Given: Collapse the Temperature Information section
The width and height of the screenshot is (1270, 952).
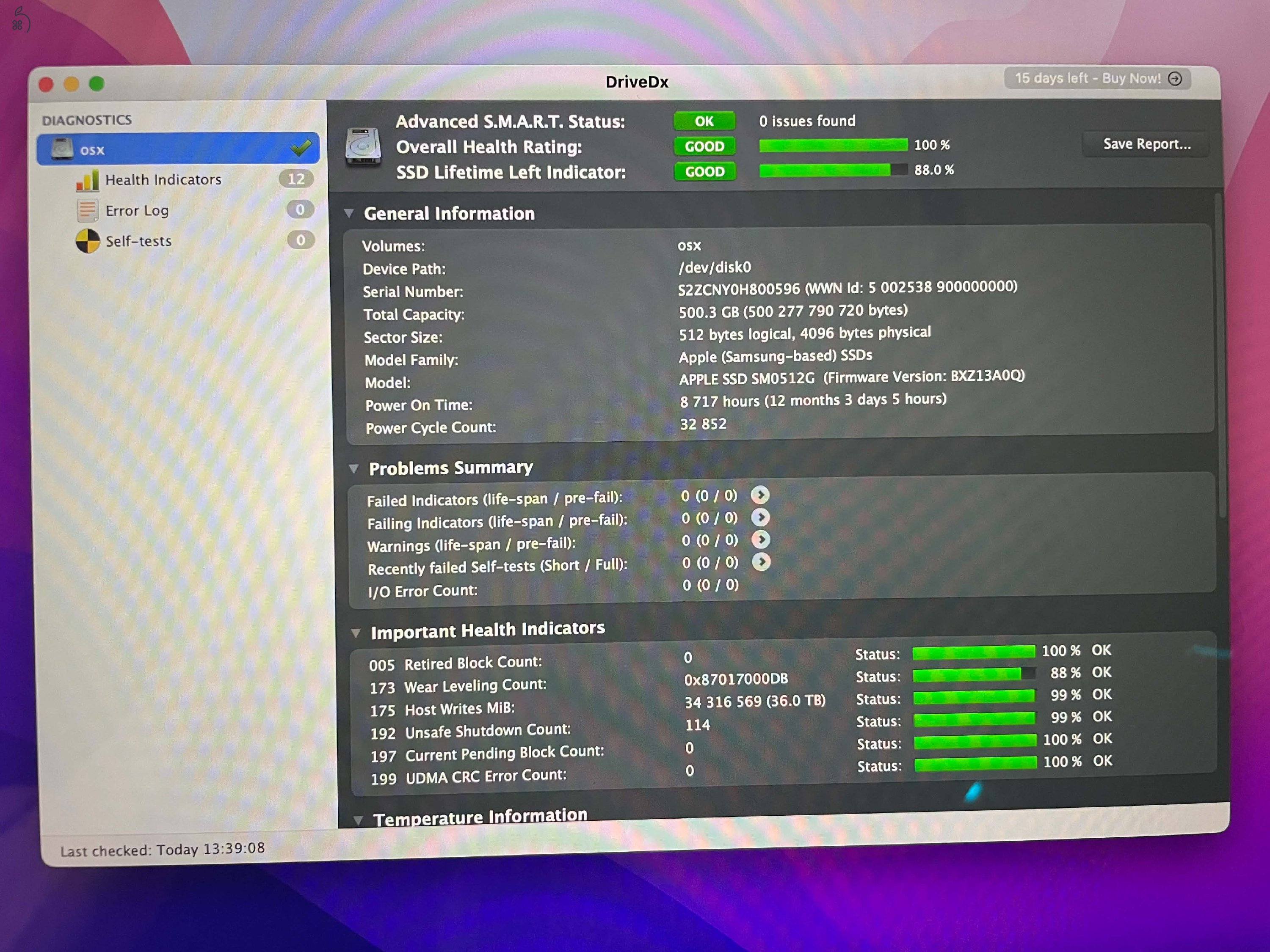Looking at the screenshot, I should pyautogui.click(x=358, y=820).
